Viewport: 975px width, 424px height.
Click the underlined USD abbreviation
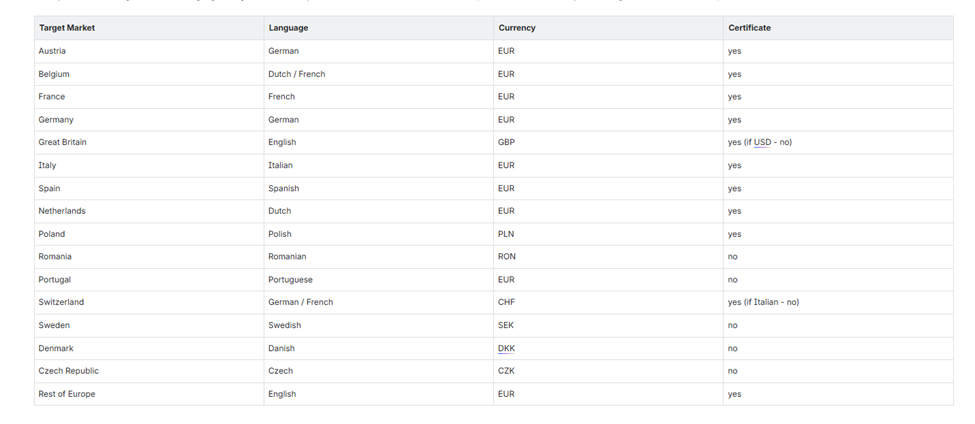pyautogui.click(x=762, y=142)
